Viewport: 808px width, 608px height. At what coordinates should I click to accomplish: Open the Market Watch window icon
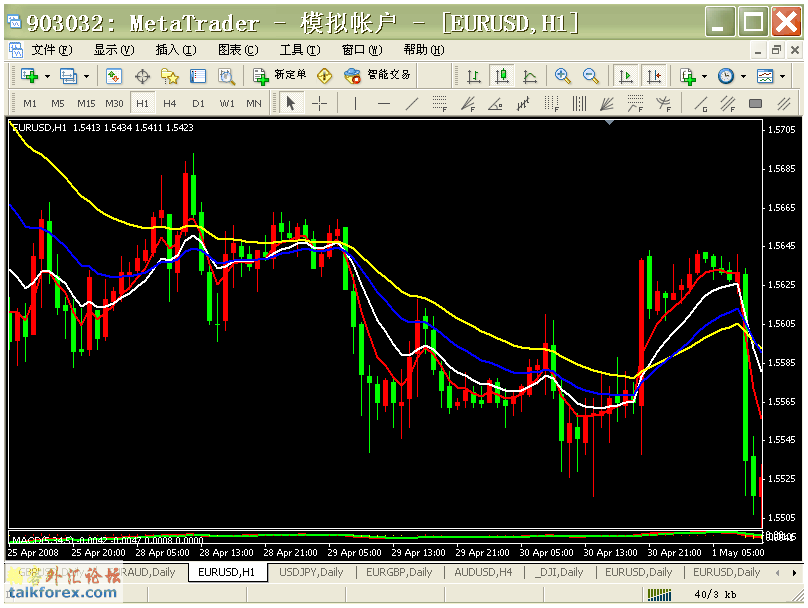pos(114,76)
